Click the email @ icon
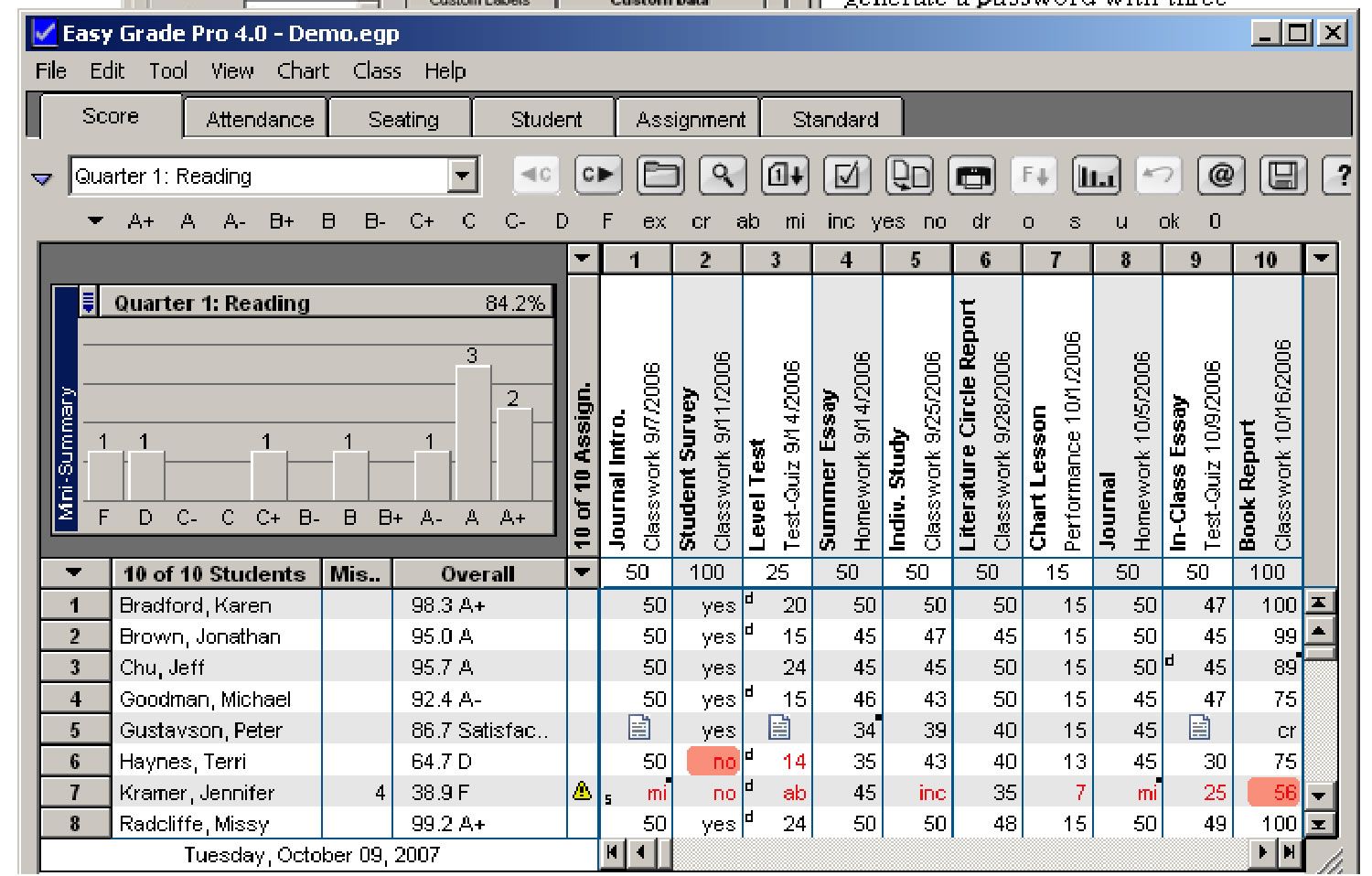Image resolution: width=1372 pixels, height=876 pixels. (1220, 176)
